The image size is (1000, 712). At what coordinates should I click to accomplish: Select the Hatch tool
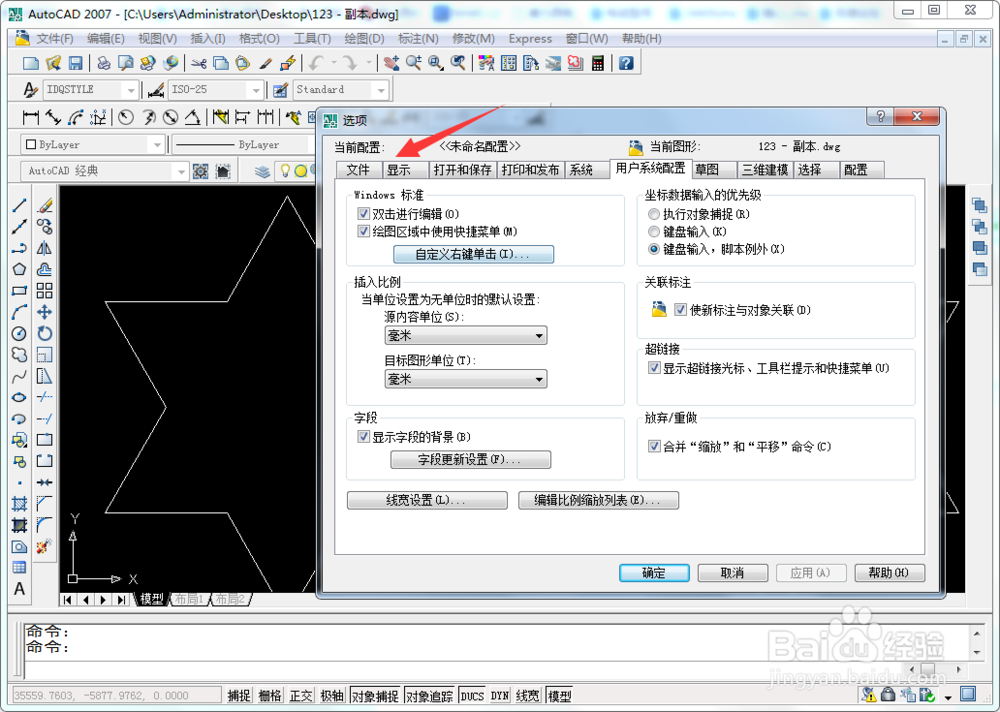click(19, 504)
